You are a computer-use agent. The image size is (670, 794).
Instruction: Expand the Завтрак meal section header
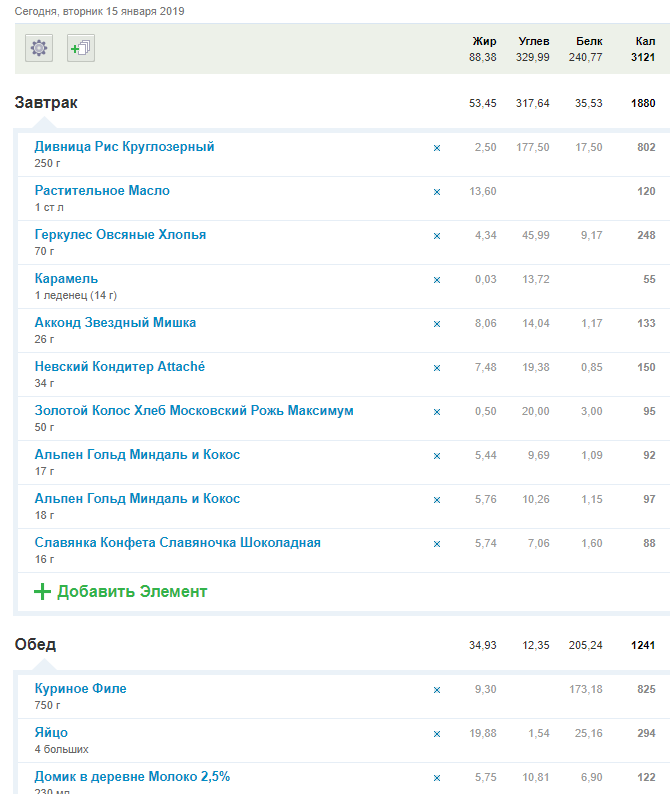tap(46, 103)
